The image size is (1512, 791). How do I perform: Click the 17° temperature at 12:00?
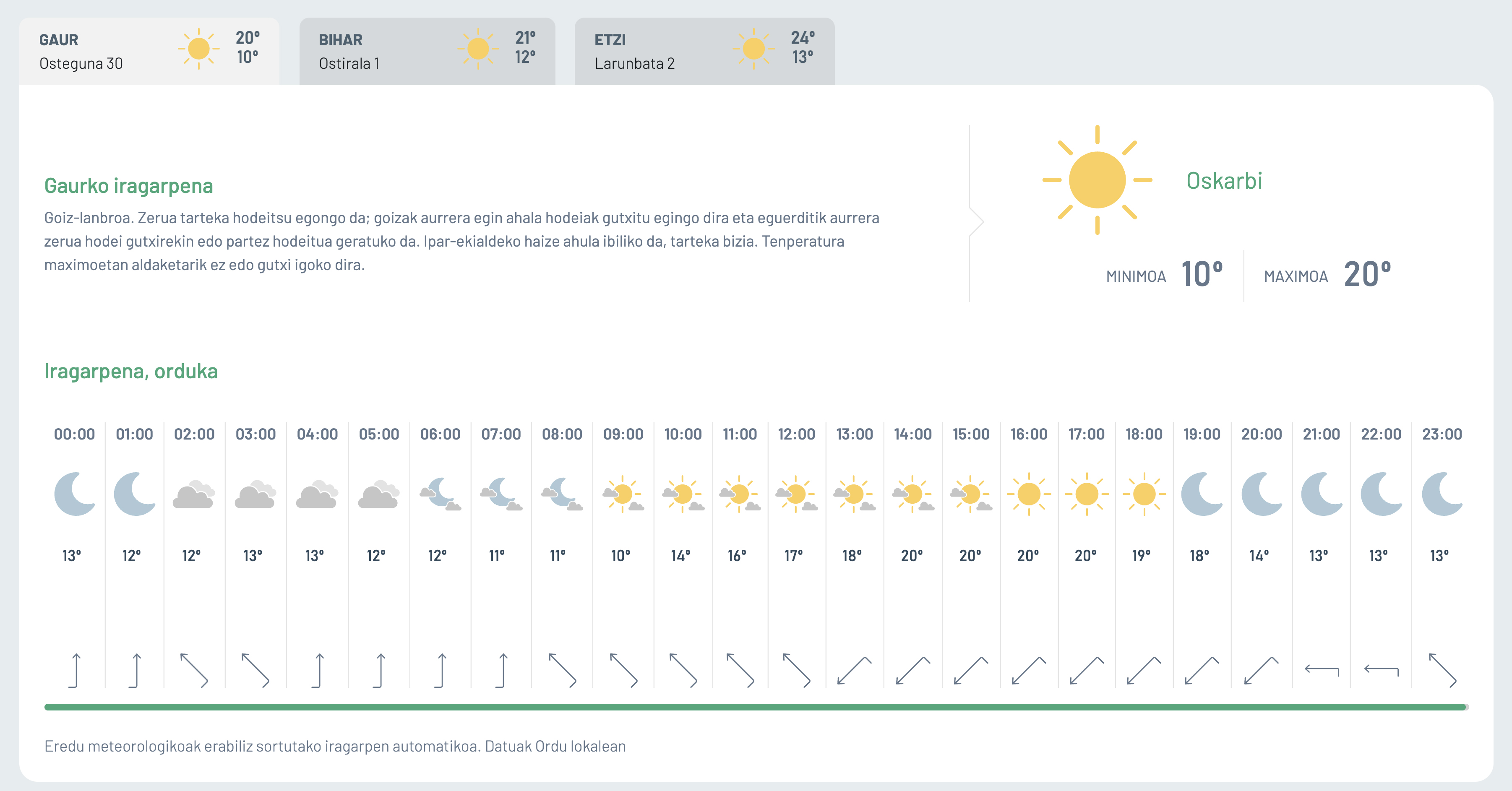click(794, 555)
